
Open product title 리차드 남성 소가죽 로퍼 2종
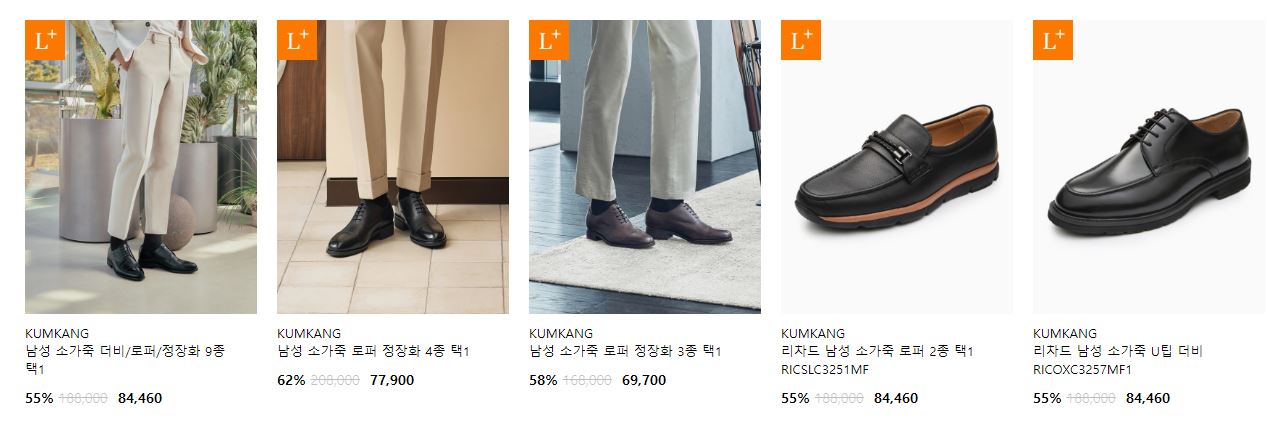click(x=877, y=352)
